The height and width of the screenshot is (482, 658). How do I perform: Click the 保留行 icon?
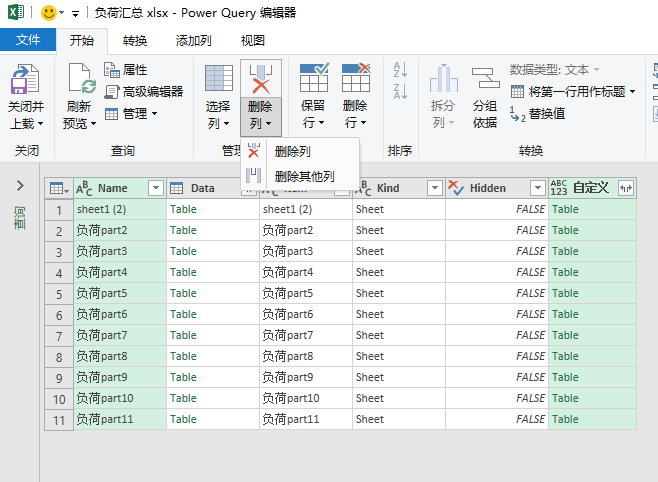314,78
